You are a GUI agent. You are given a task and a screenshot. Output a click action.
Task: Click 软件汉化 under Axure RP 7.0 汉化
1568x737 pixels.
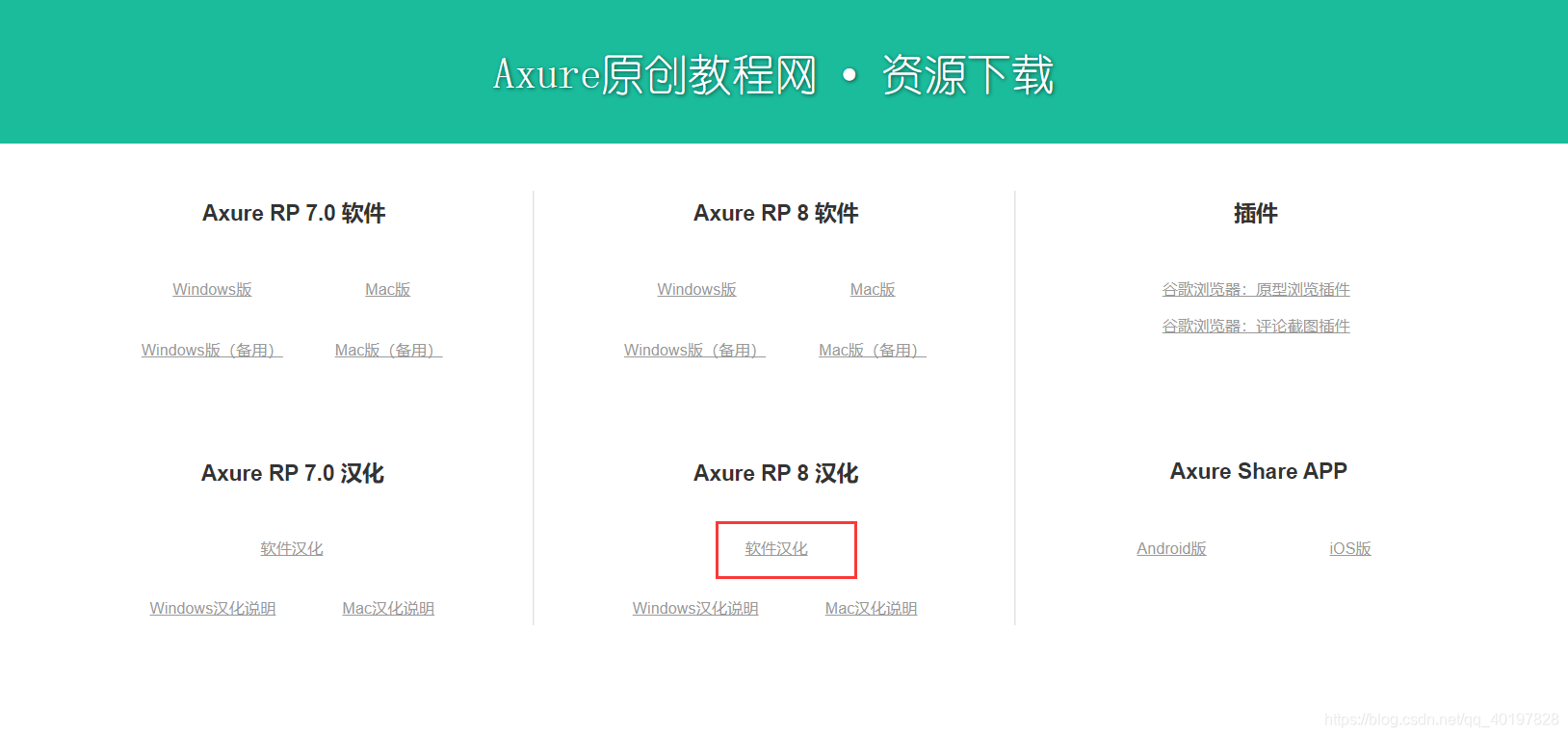[292, 549]
